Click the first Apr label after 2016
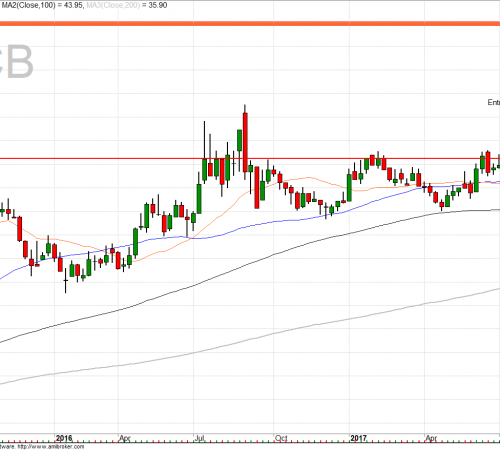The height and width of the screenshot is (450, 500). coord(125,438)
